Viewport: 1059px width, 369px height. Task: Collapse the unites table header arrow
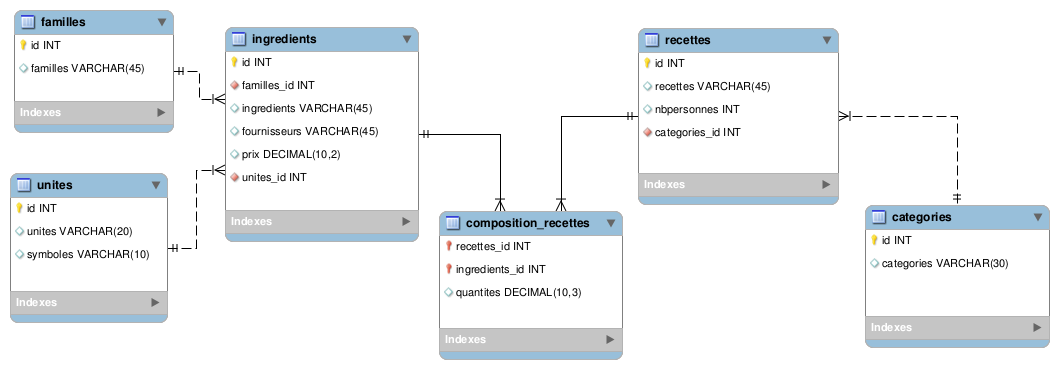[156, 185]
